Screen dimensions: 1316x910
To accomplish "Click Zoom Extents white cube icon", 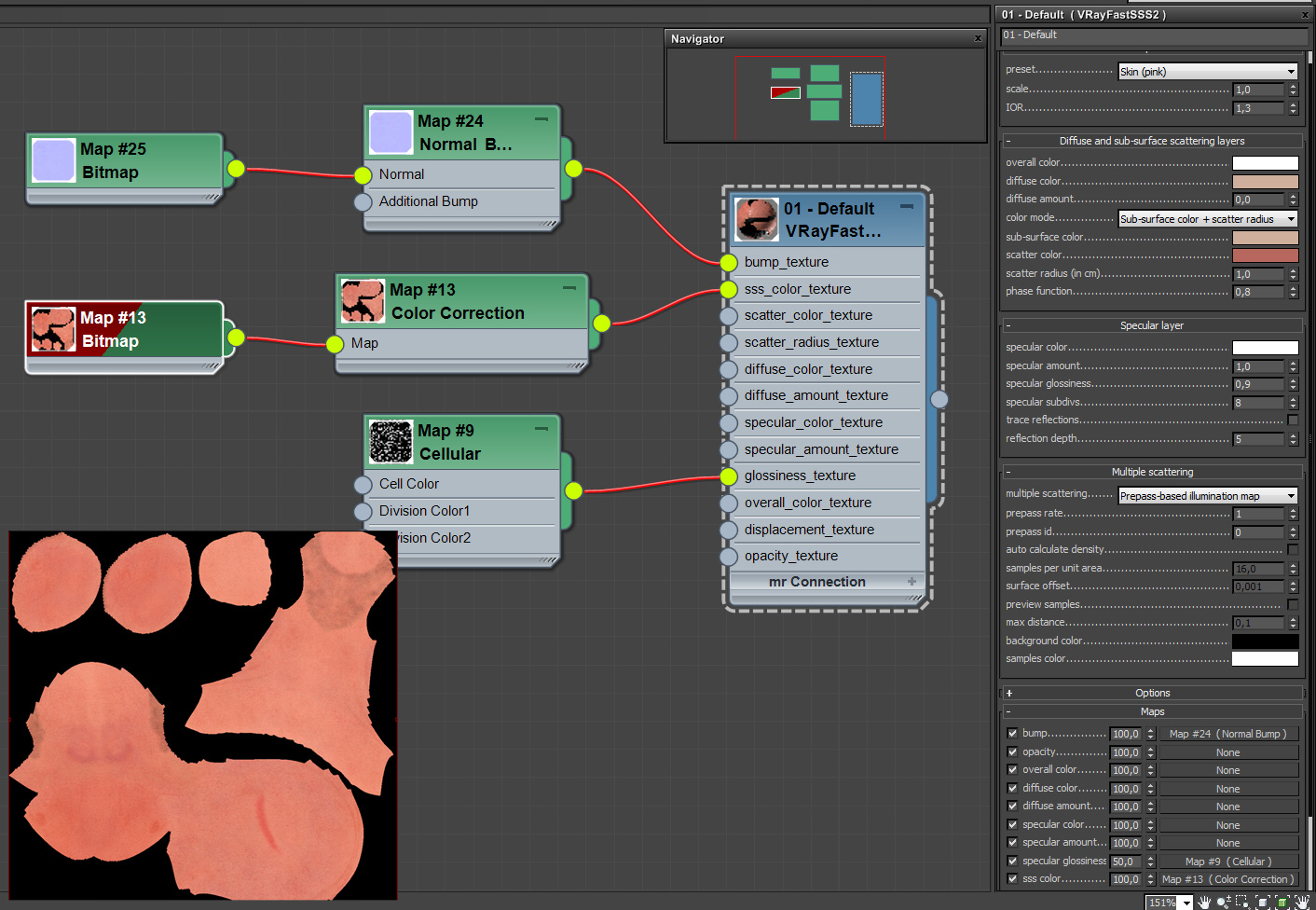I will pyautogui.click(x=1263, y=903).
